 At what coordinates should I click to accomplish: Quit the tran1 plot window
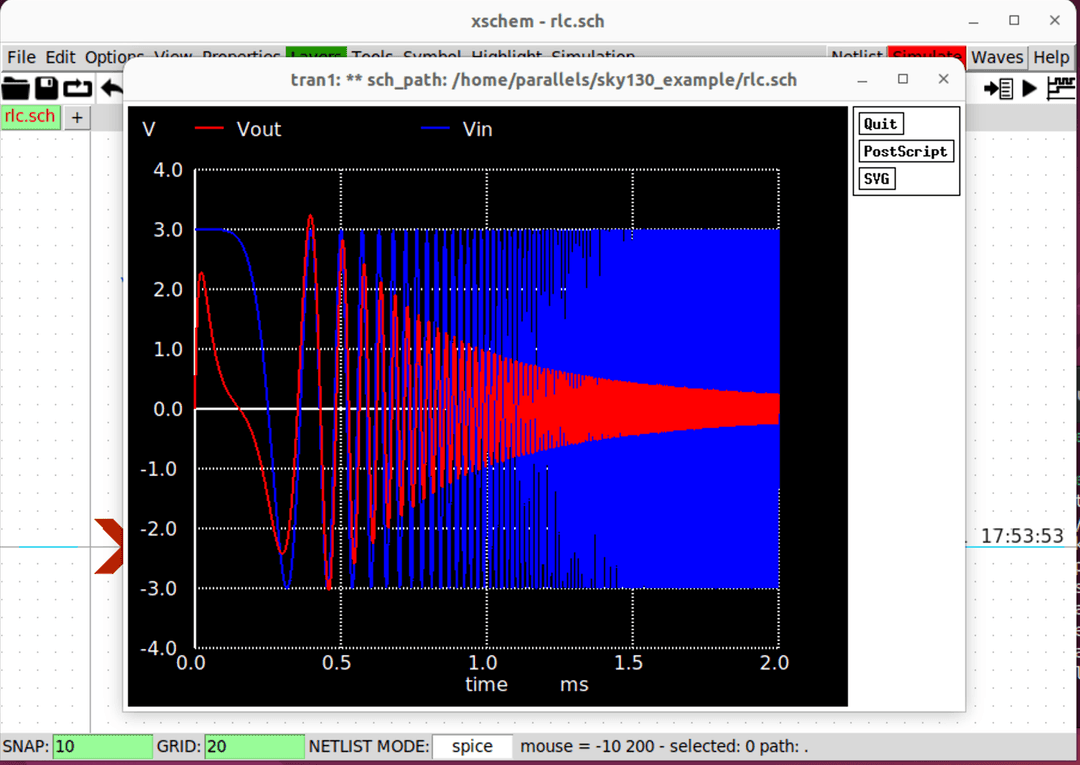click(881, 124)
